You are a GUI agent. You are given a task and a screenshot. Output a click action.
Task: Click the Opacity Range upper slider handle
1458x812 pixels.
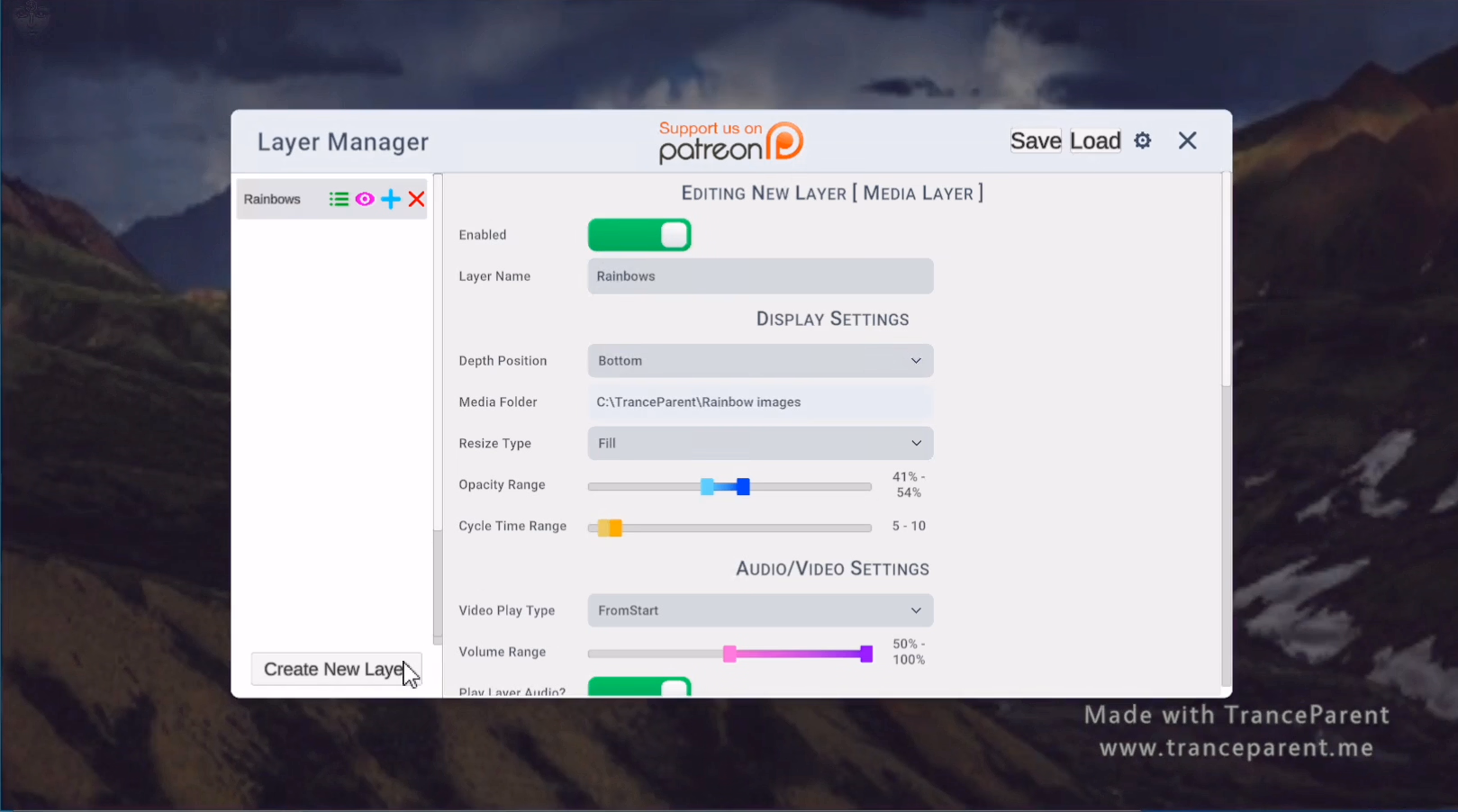coord(743,487)
